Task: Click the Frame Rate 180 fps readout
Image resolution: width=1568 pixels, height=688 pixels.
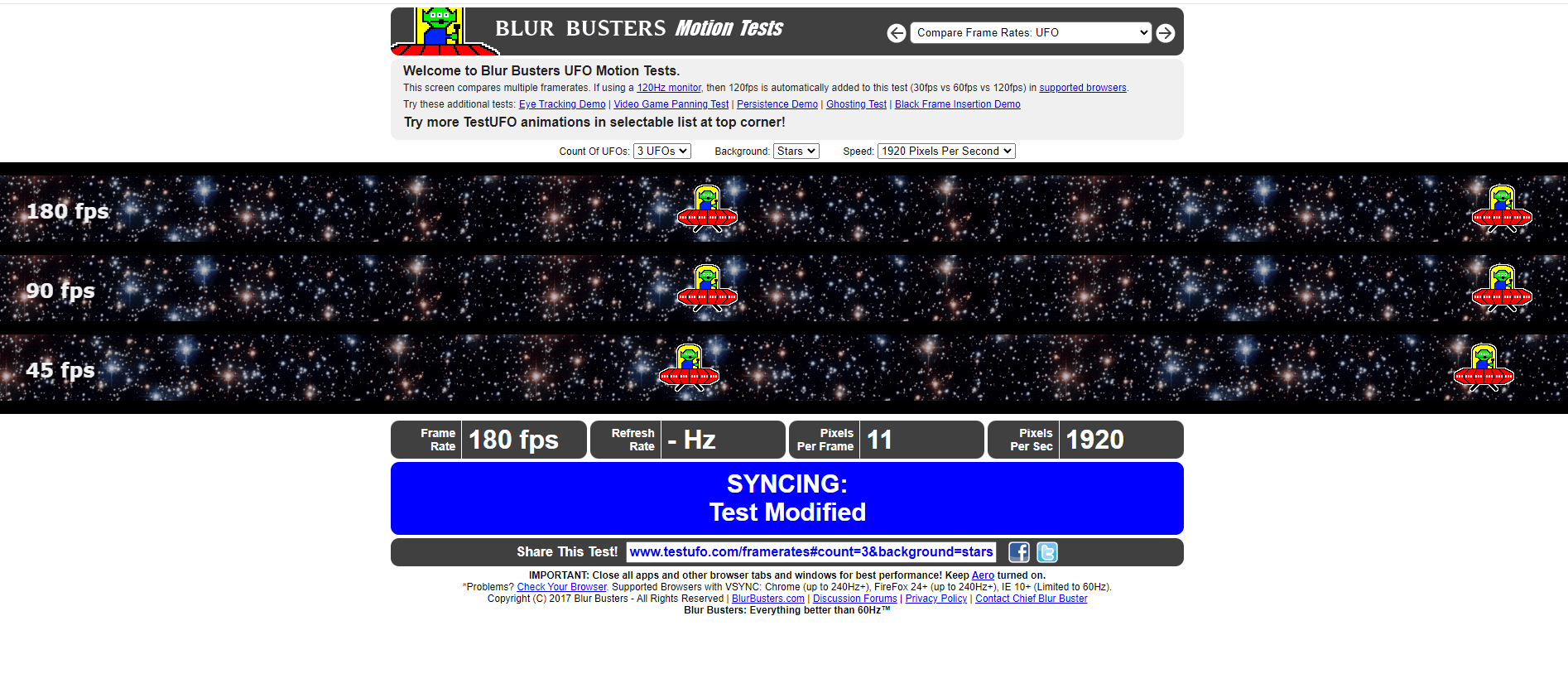Action: 488,440
